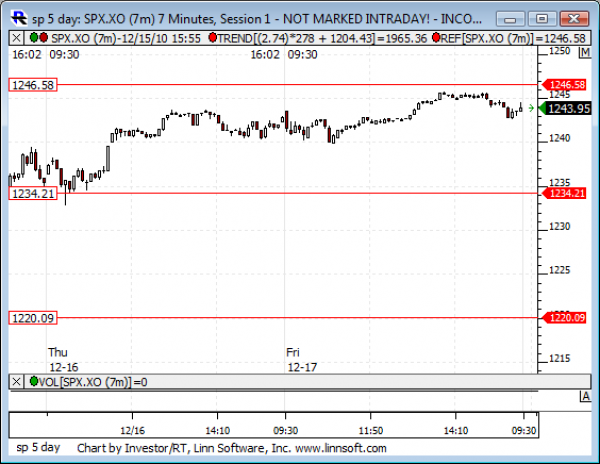Screen dimensions: 600x464
Task: Open the www.linnsoft.com link text
Action: click(341, 448)
